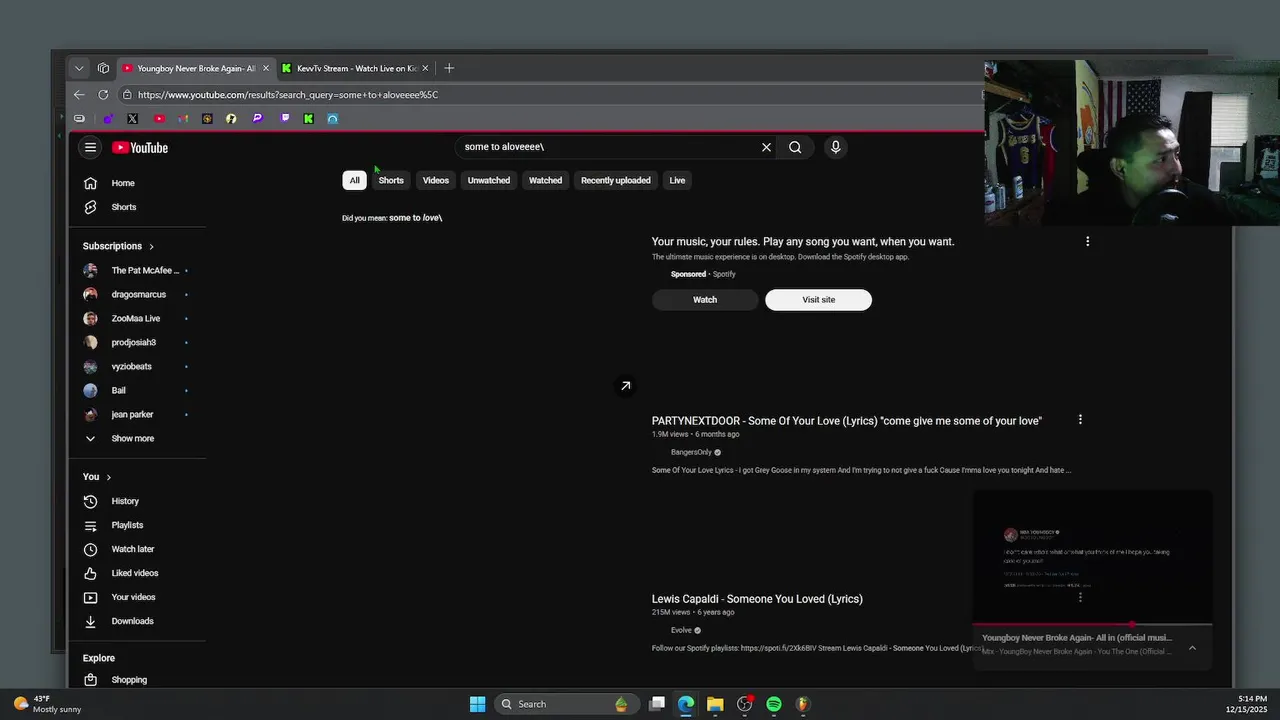The height and width of the screenshot is (720, 1280).
Task: Click the magnifier search button
Action: pos(795,147)
